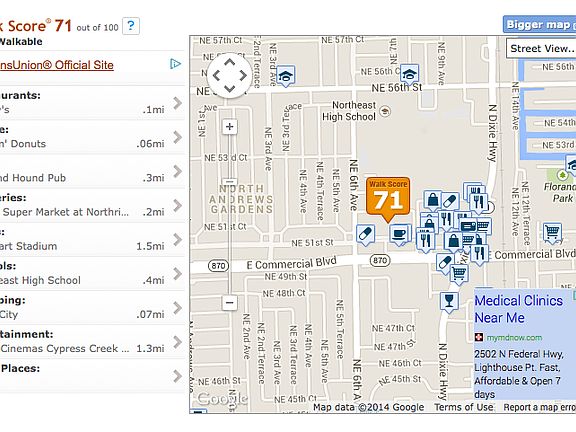
Task: Open the Walk Score question mark help
Action: (130, 26)
